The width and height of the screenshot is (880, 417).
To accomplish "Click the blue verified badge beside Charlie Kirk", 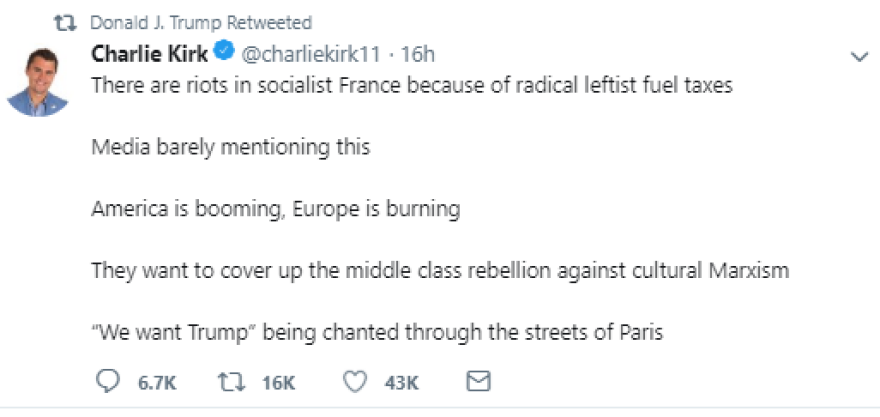I will click(225, 53).
